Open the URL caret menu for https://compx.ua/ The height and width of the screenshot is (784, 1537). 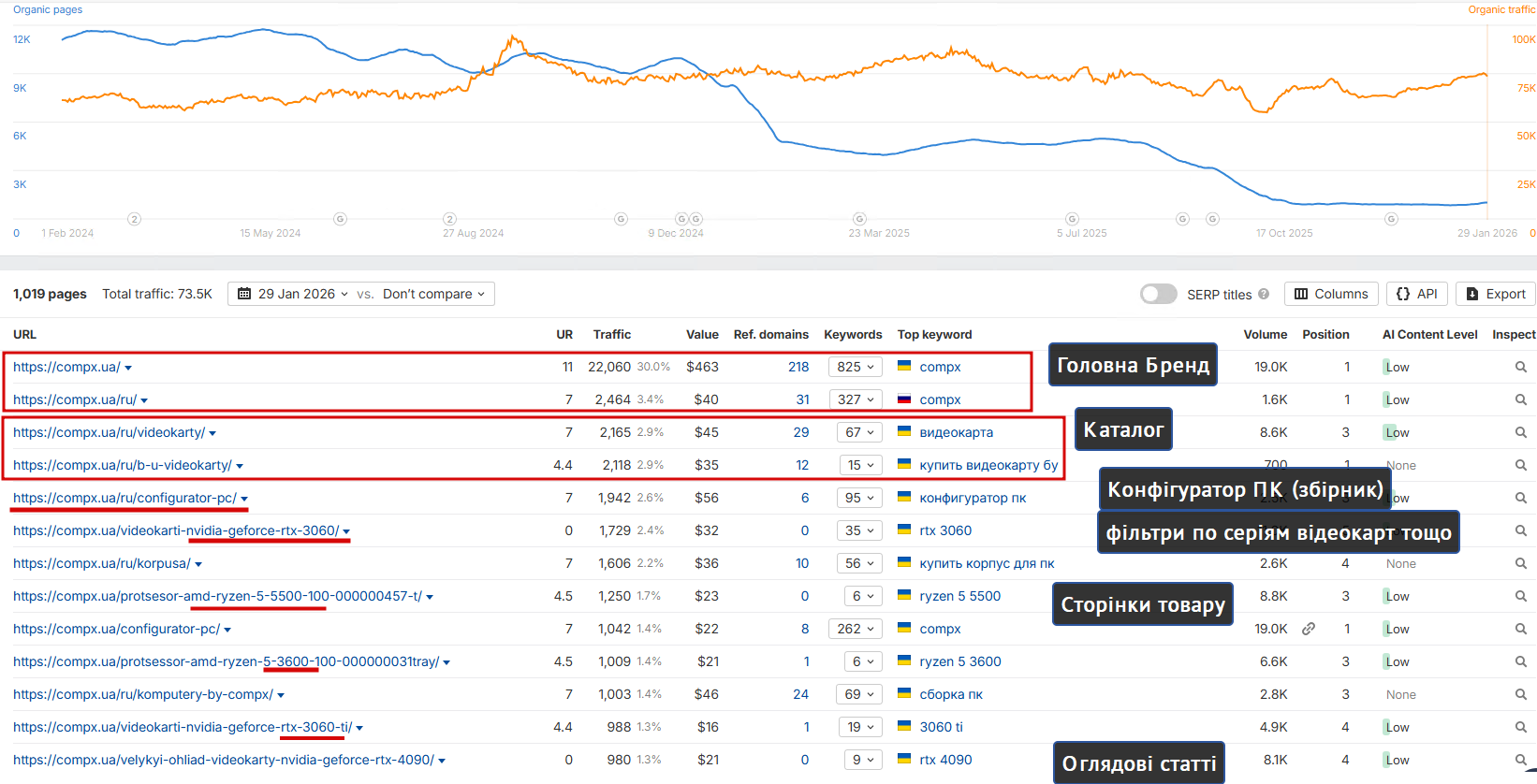click(128, 368)
